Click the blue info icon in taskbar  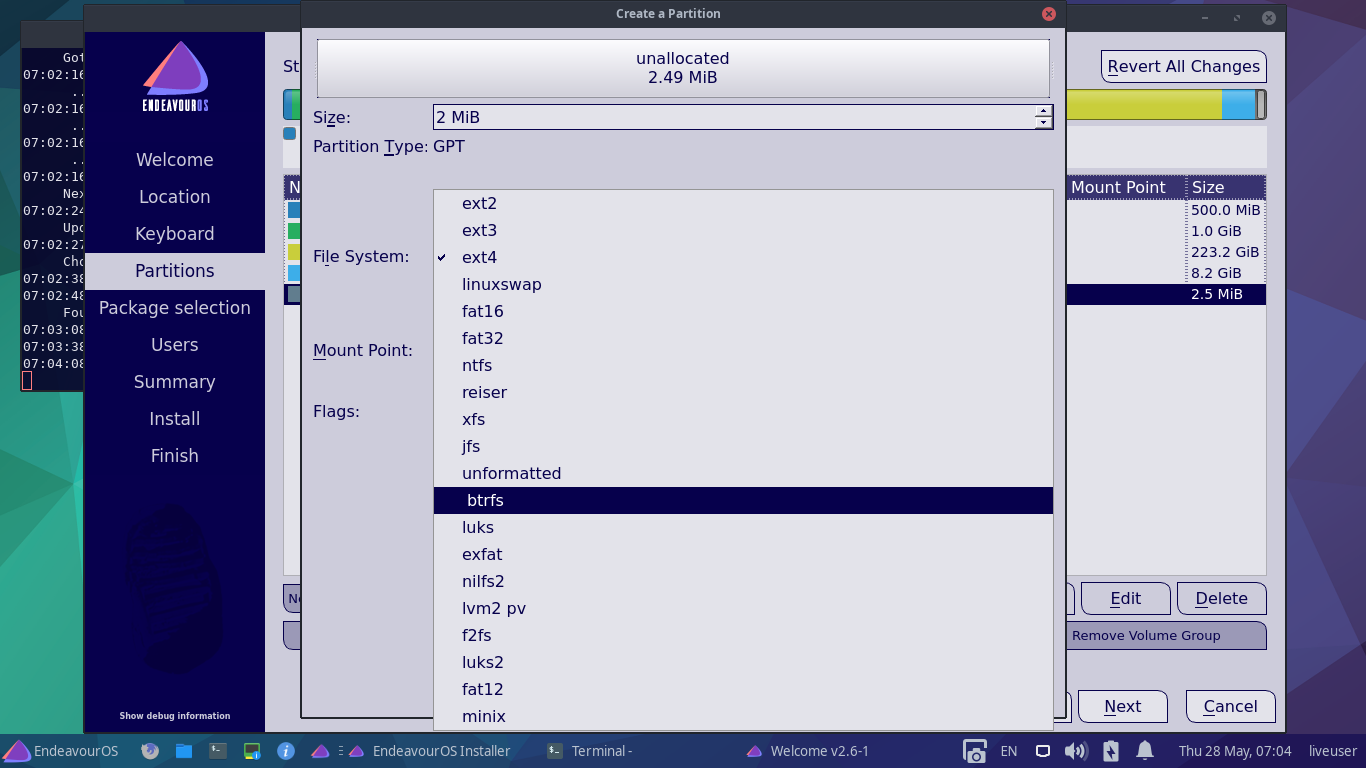(286, 751)
